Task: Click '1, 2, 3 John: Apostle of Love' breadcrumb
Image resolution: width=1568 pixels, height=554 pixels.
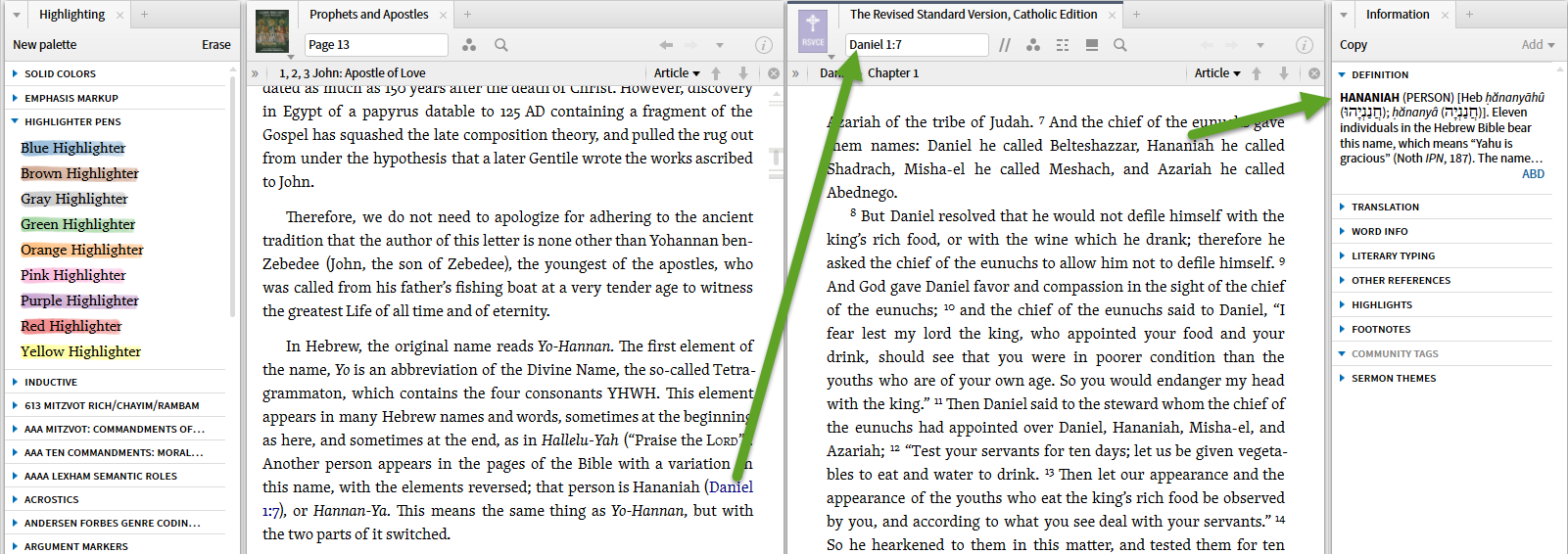Action: (352, 73)
